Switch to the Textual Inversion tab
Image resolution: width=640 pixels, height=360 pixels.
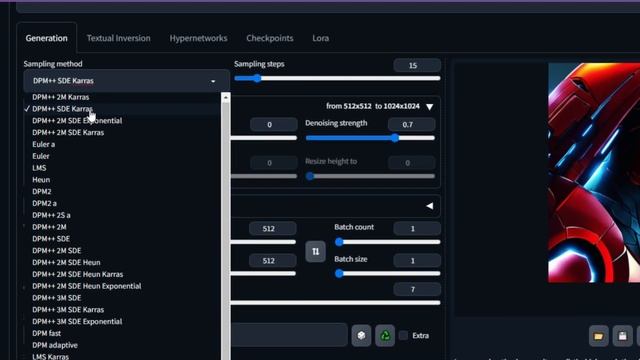(118, 38)
